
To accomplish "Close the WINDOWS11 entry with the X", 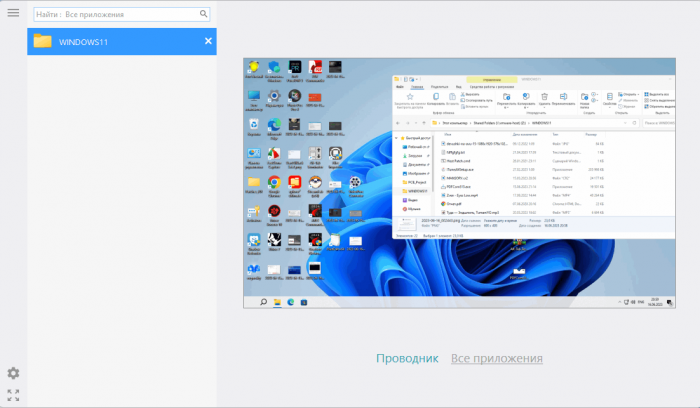I will (208, 41).
